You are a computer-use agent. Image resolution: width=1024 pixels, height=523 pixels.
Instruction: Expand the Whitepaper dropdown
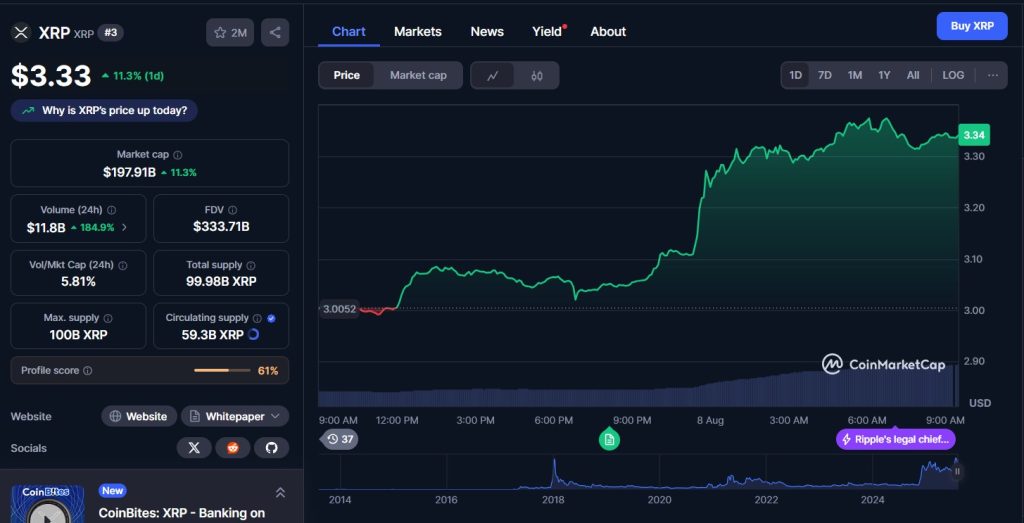tap(234, 416)
